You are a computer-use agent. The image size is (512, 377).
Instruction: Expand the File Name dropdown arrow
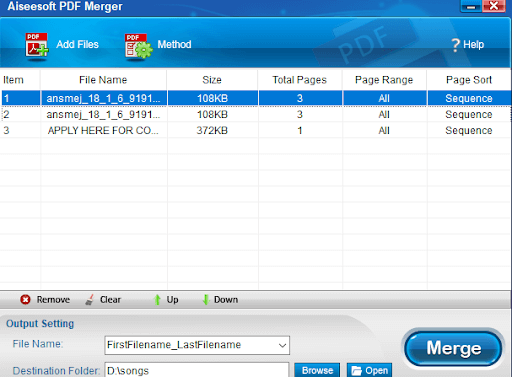click(282, 345)
